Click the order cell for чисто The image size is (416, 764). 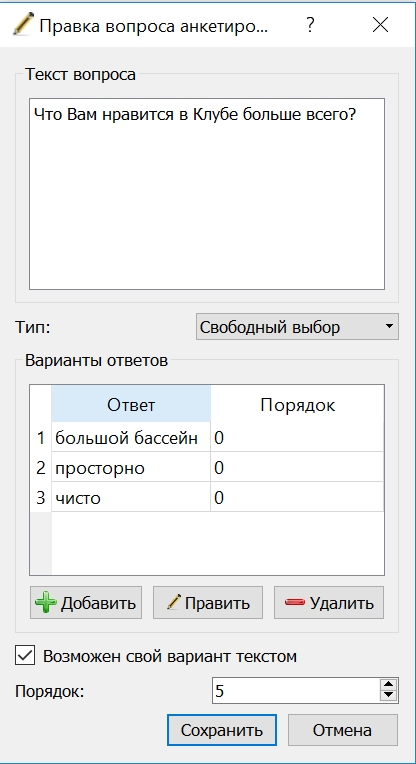click(x=297, y=497)
